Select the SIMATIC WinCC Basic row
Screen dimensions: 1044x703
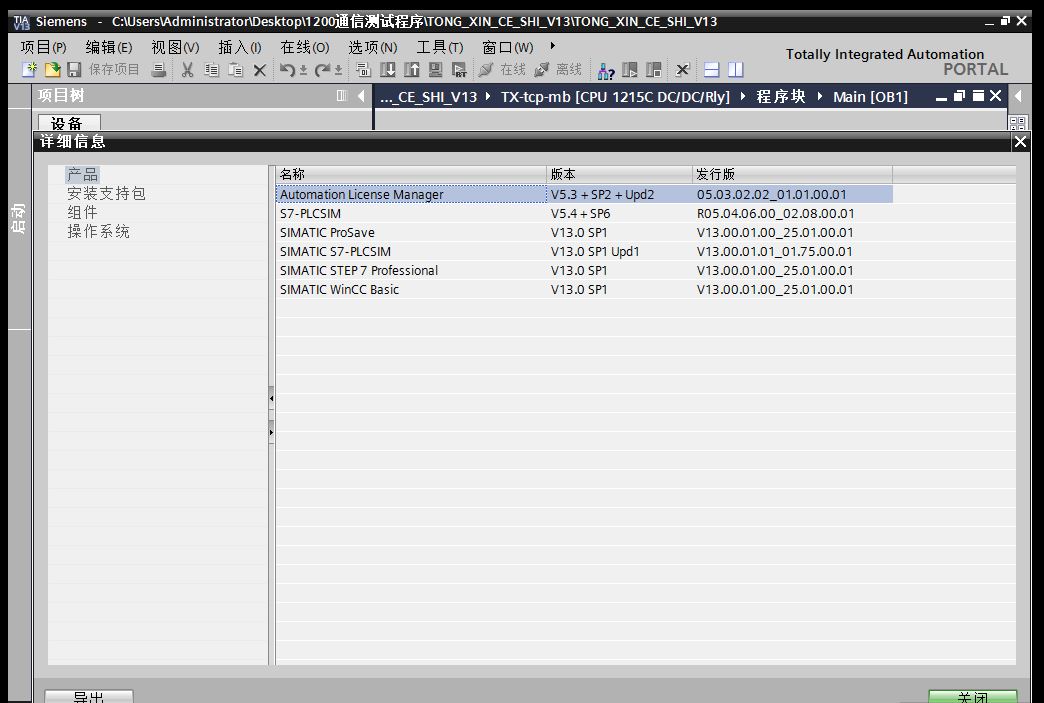584,289
